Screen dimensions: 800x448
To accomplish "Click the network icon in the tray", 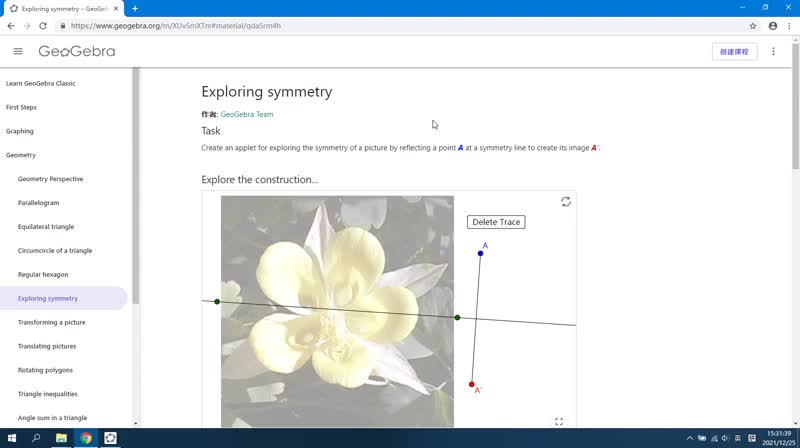I will (x=714, y=438).
